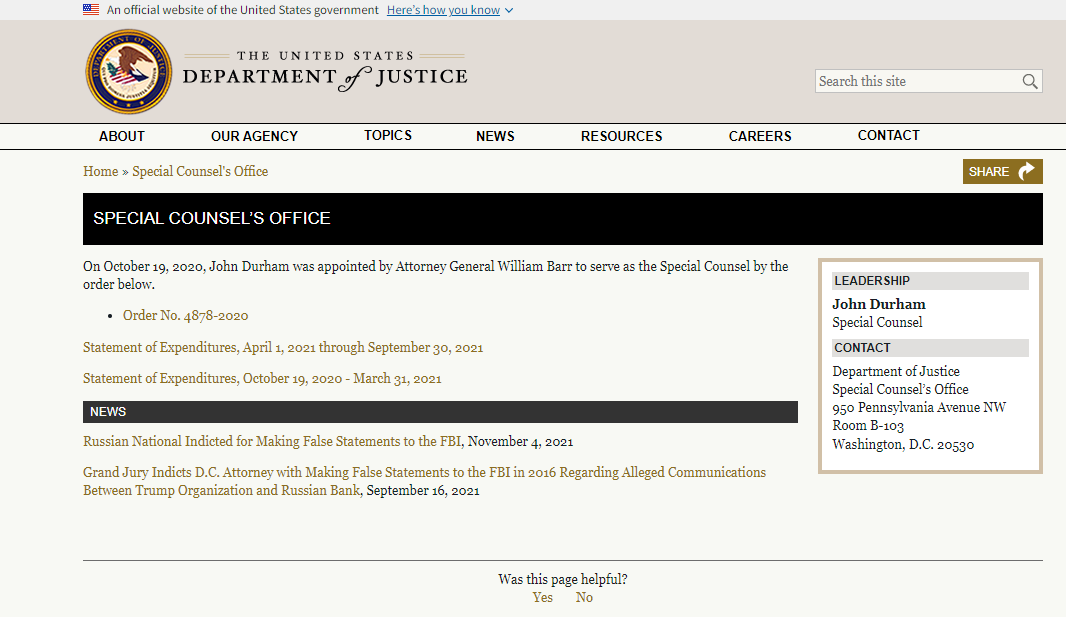
Task: Click the 'Room B-103' address line
Action: [x=867, y=425]
